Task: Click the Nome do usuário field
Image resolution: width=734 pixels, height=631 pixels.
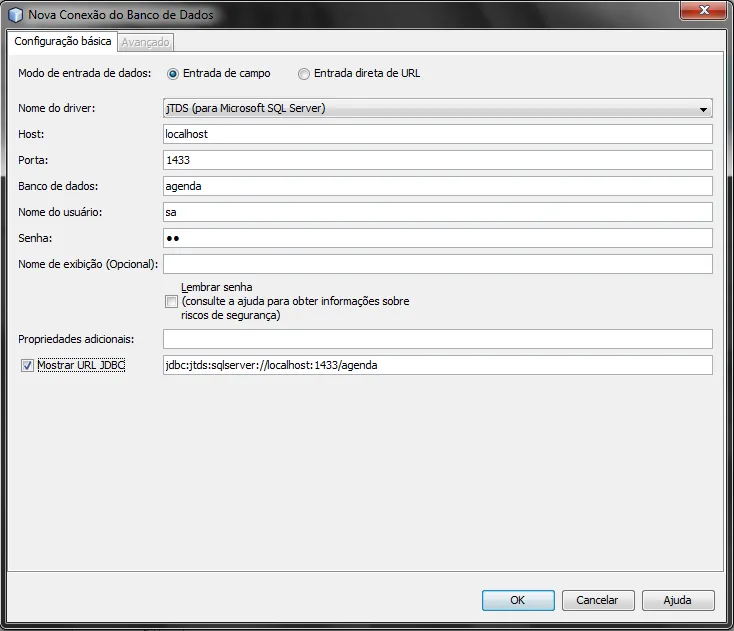Action: click(x=438, y=213)
